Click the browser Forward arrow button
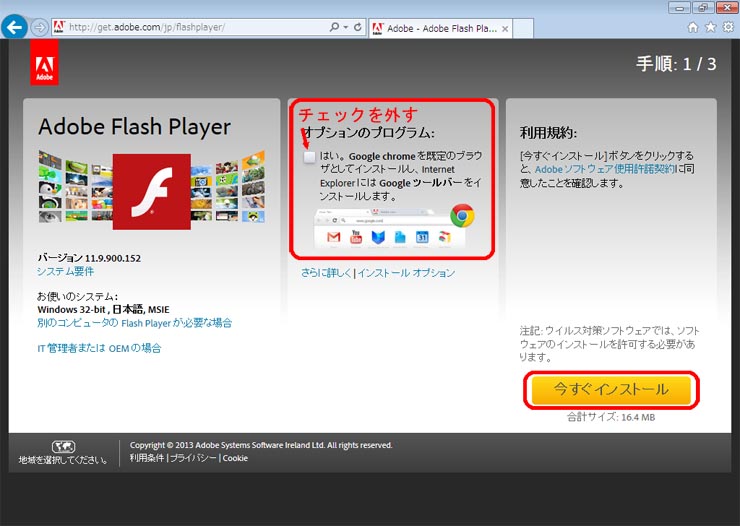Viewport: 740px width, 526px height. pos(40,27)
